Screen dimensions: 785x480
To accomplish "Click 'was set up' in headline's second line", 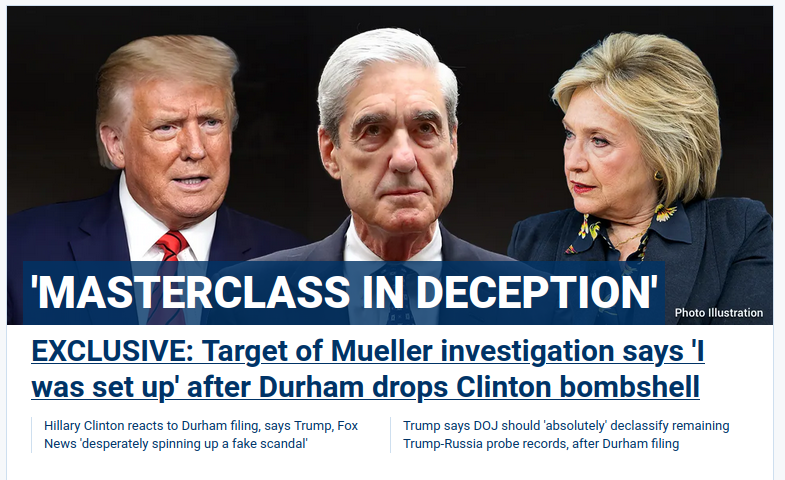I will point(103,388).
